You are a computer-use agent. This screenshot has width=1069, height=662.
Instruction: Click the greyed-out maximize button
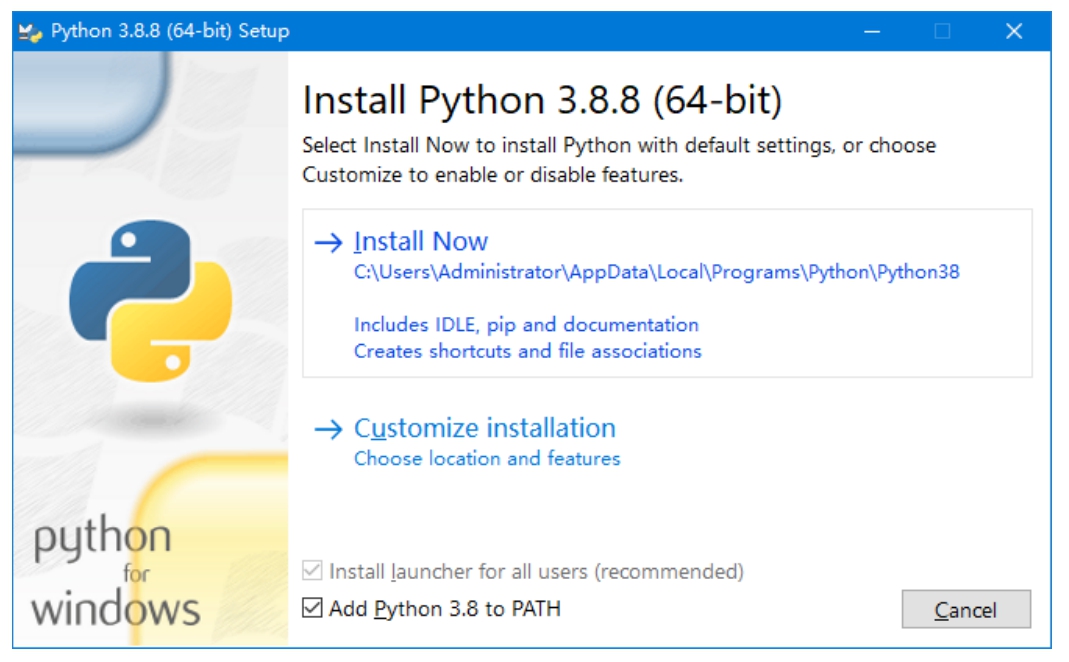click(x=942, y=32)
